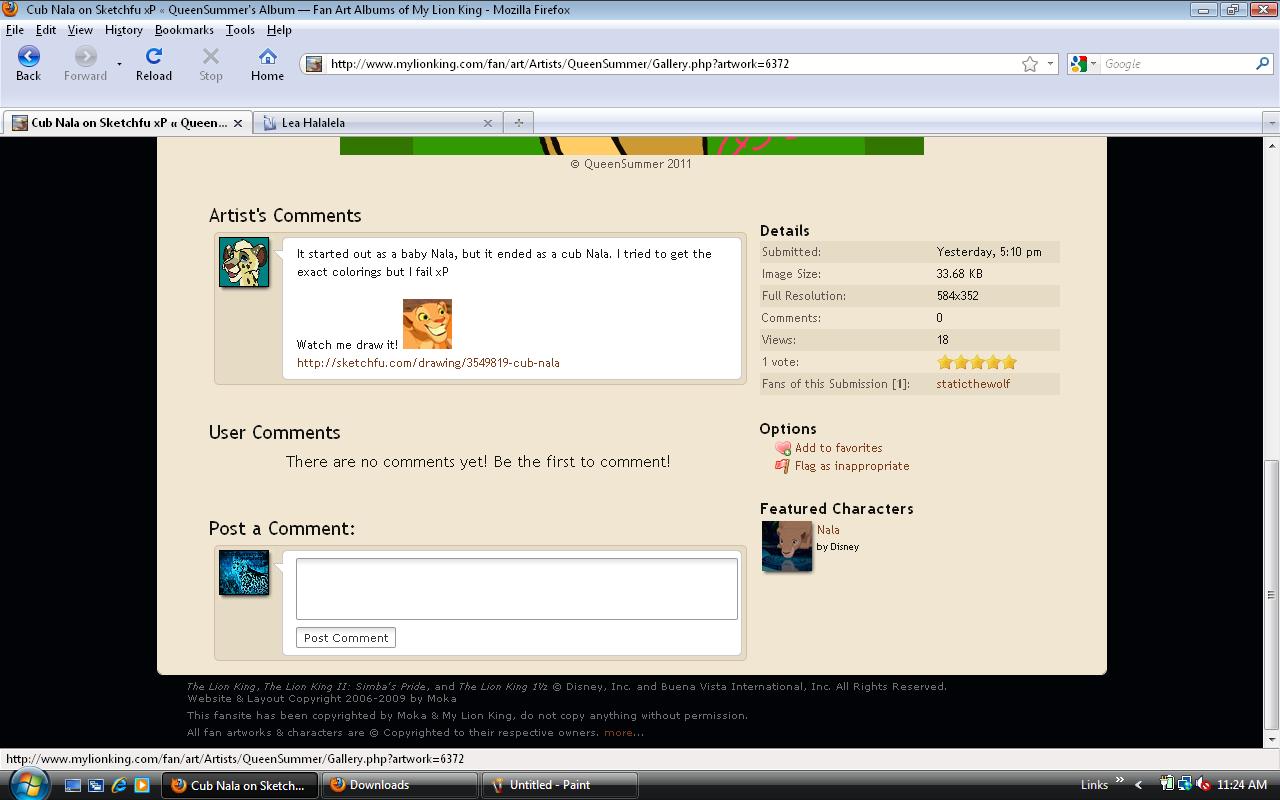Close the Lea Halalela tab
Image resolution: width=1280 pixels, height=800 pixels.
coord(488,123)
